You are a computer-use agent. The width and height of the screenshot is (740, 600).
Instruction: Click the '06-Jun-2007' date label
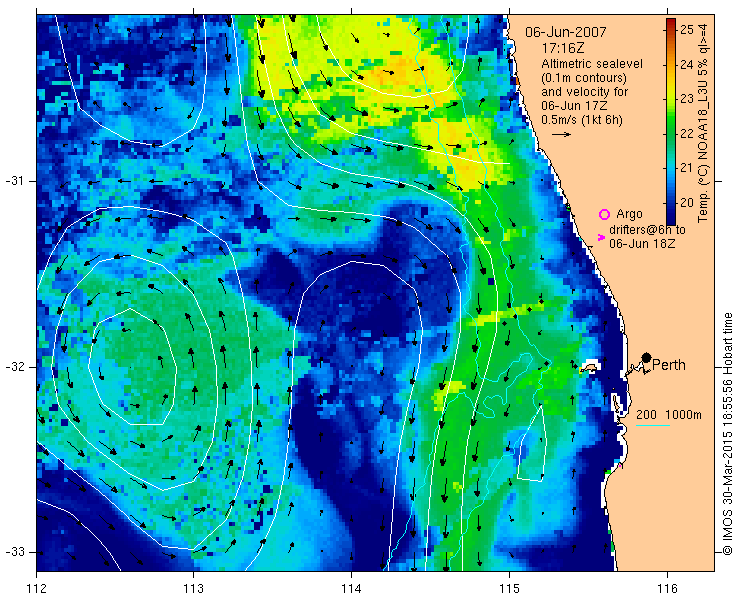566,32
